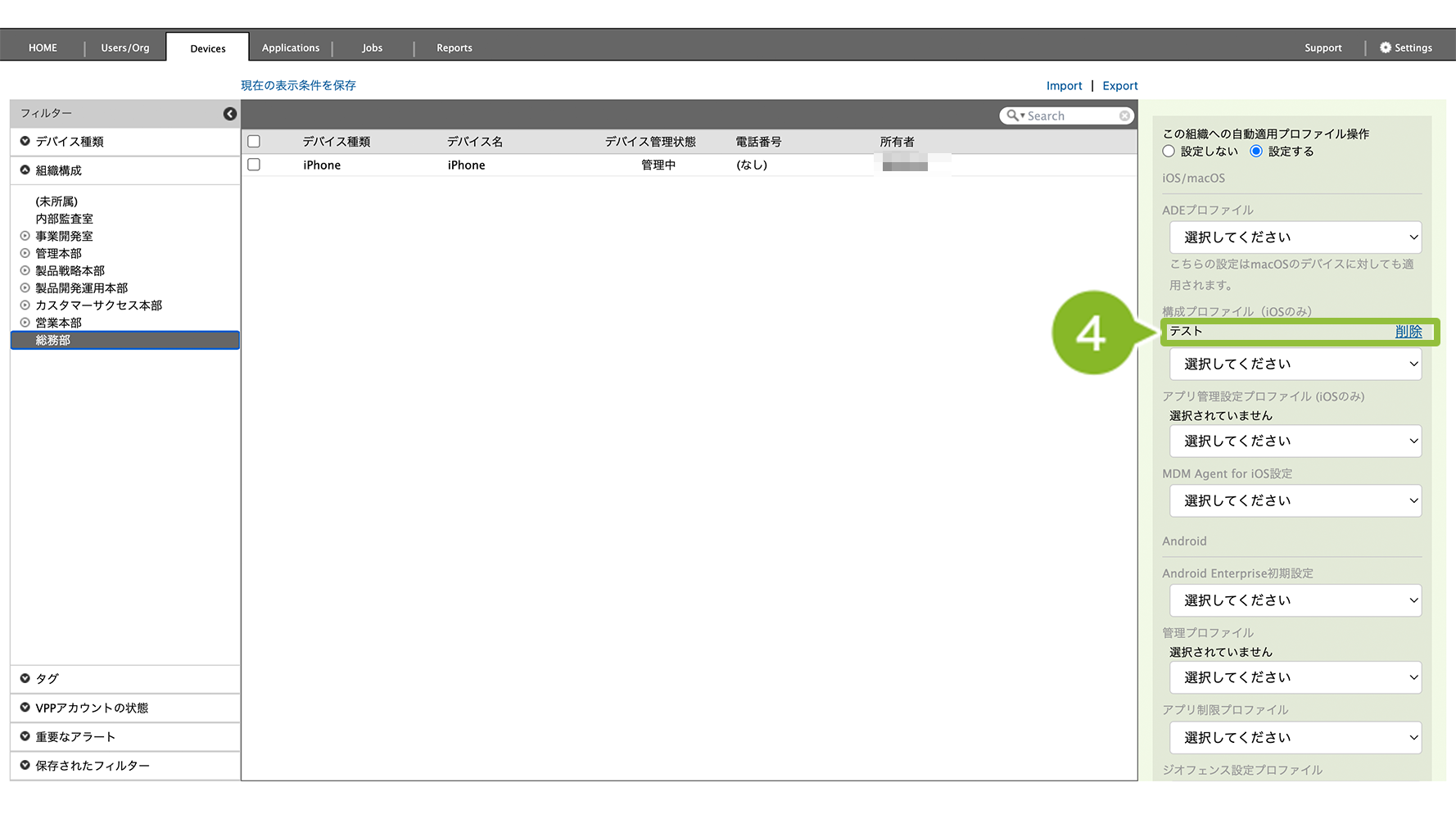Expand the 事業開発室 tree node icon
Viewport: 1456px width, 819px height.
25,236
